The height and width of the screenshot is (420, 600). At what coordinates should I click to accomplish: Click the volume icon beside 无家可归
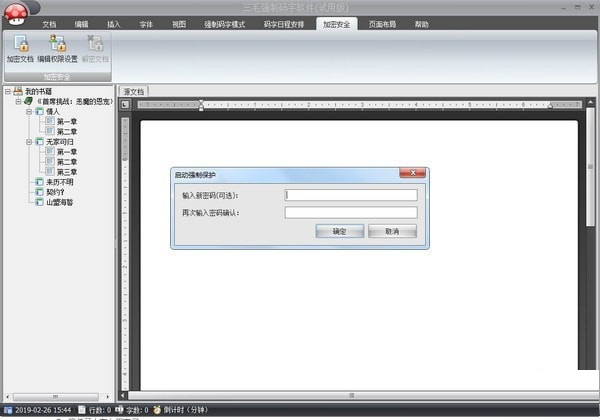[x=39, y=142]
